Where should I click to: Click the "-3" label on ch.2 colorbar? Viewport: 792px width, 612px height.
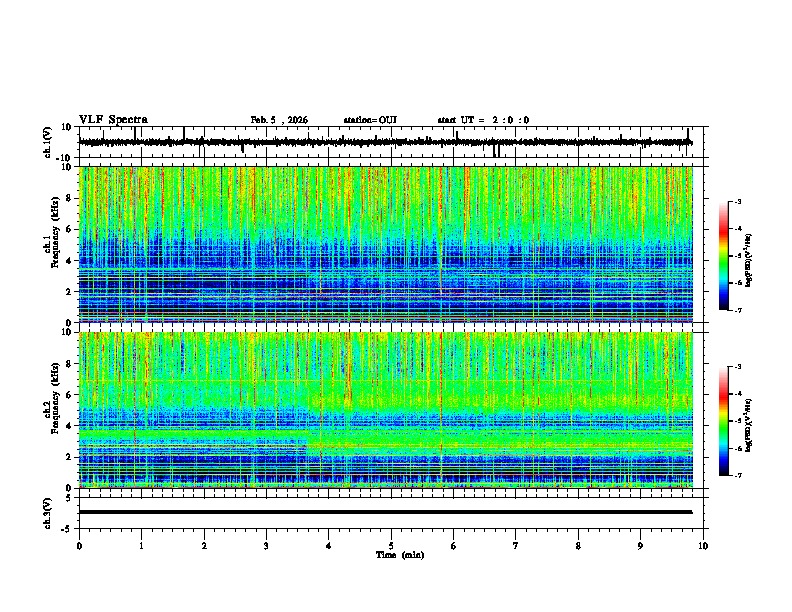tap(738, 367)
